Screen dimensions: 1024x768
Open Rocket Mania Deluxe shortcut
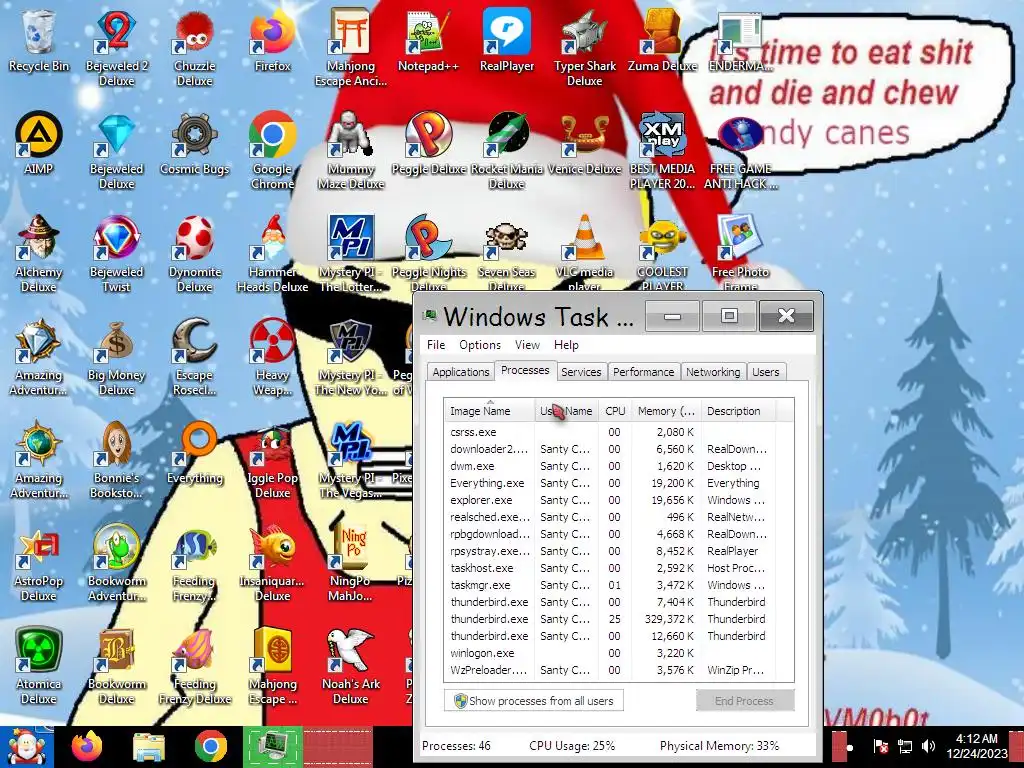[507, 152]
